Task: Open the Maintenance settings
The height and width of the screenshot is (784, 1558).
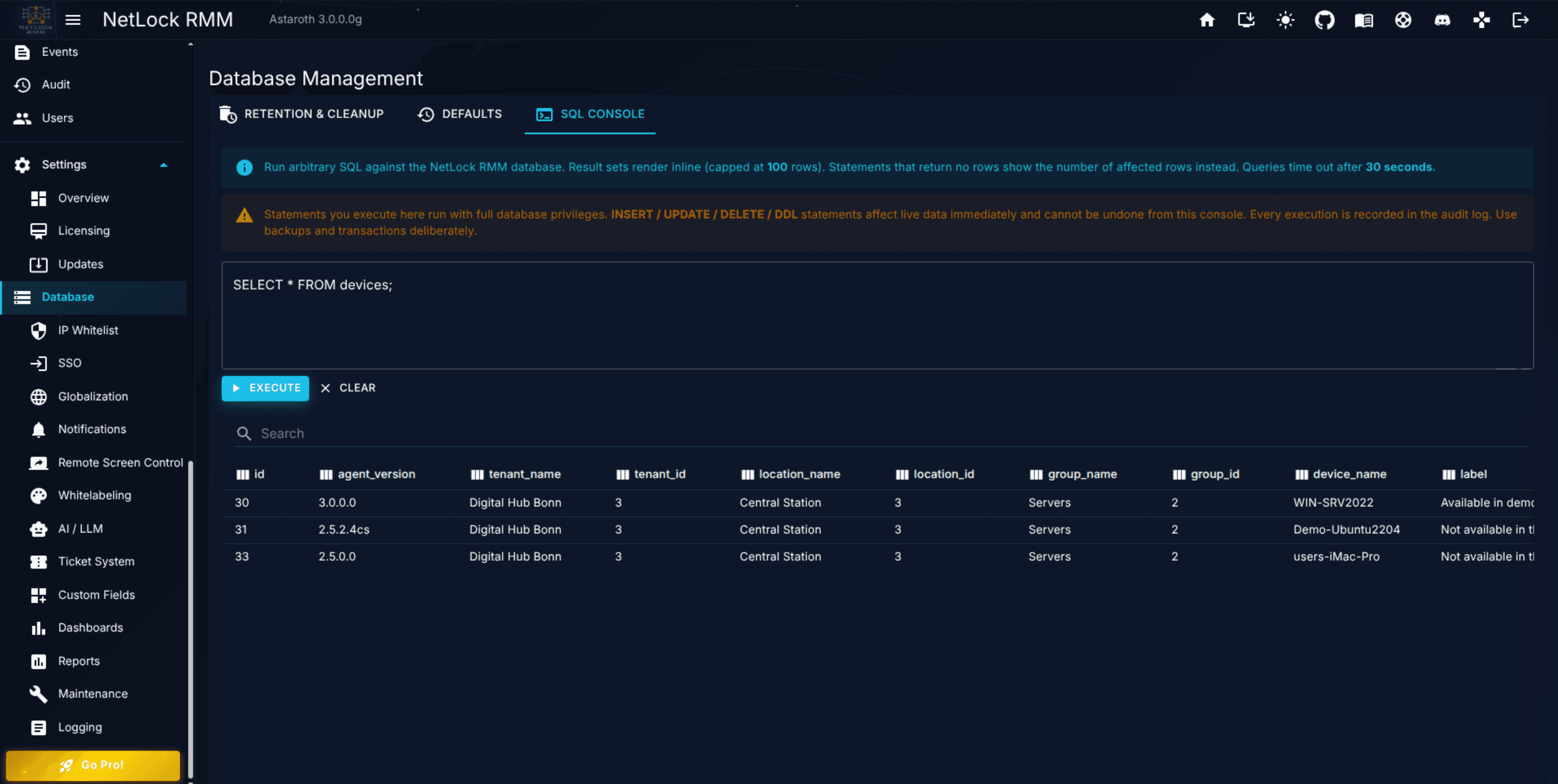Action: pos(94,694)
